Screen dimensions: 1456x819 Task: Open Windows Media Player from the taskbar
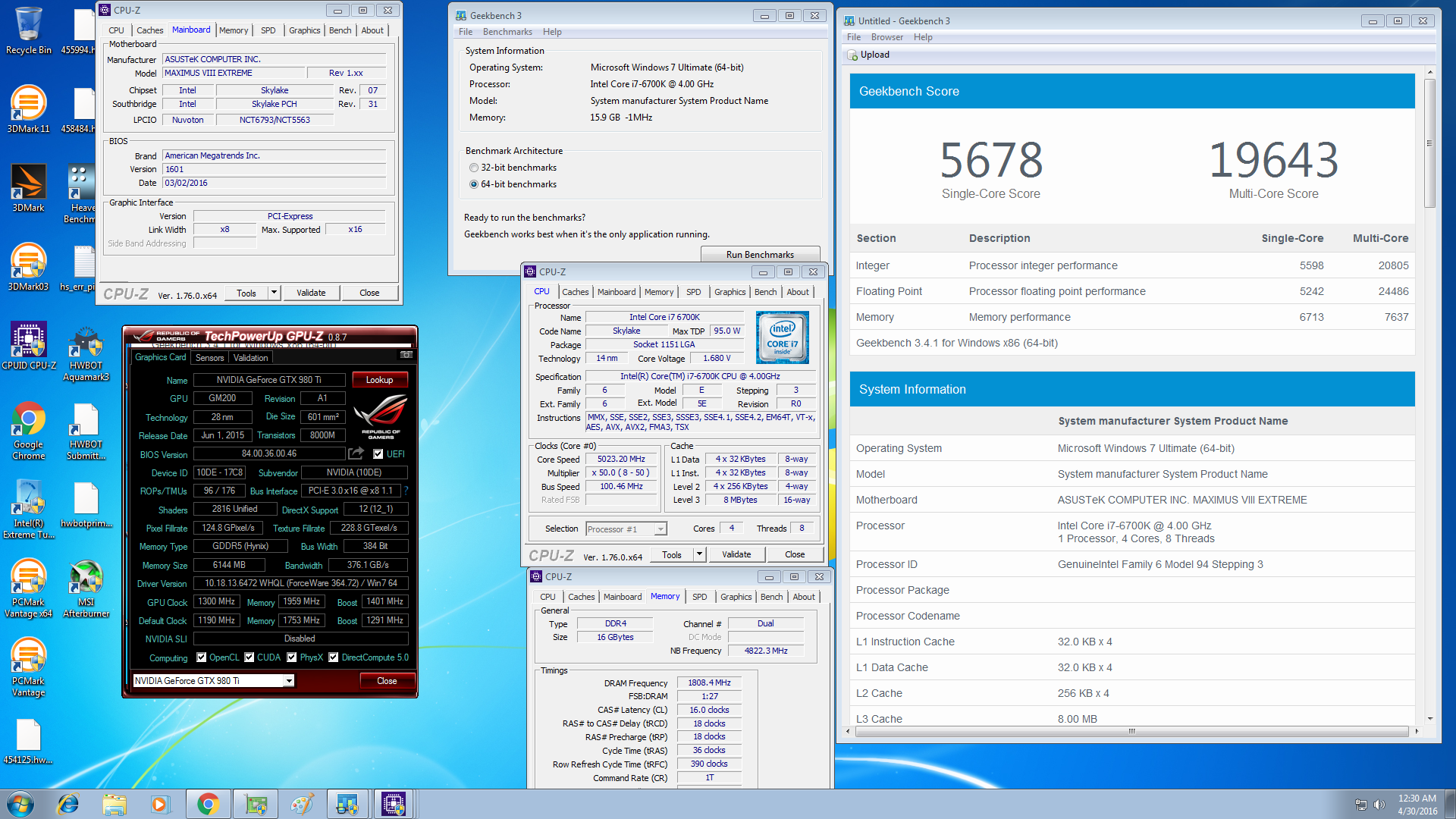tap(160, 804)
